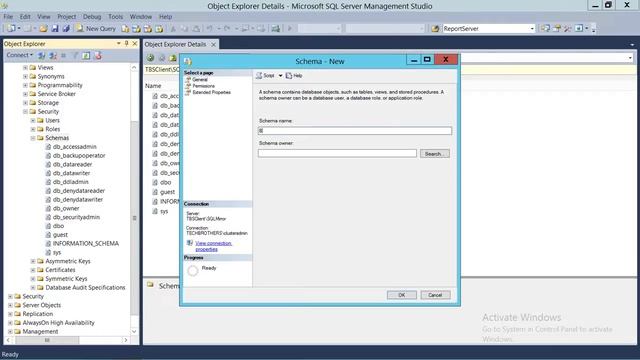Click the Connect Object Explorer icon next to Connect
Viewport: 640px width, 360px height.
[42, 56]
